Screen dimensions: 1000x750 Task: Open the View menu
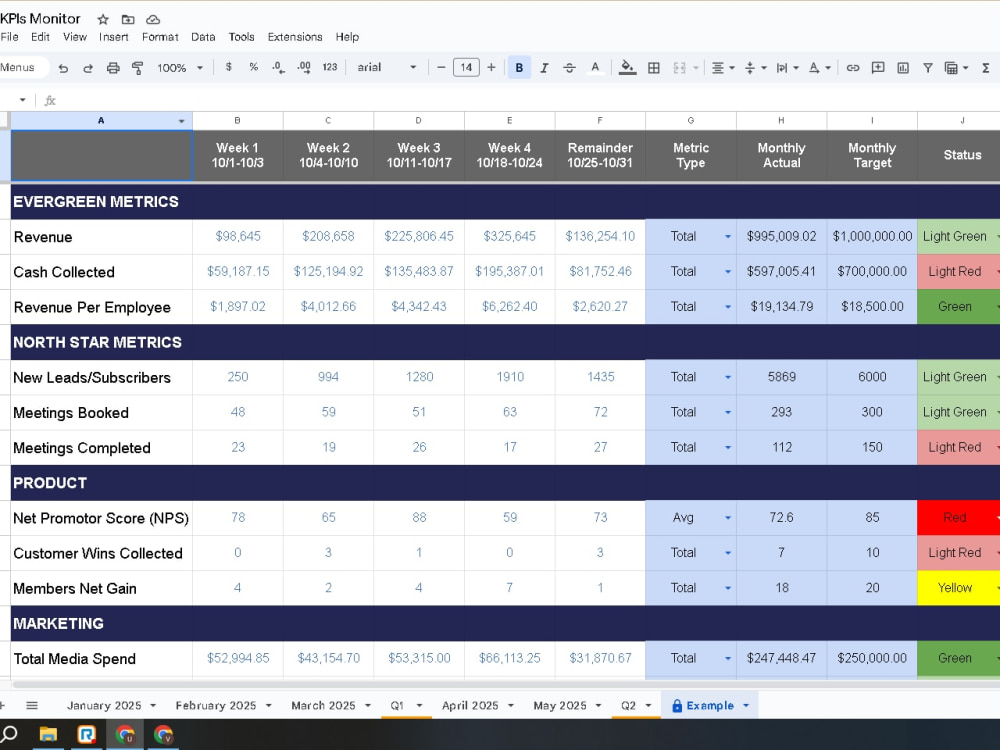coord(75,37)
